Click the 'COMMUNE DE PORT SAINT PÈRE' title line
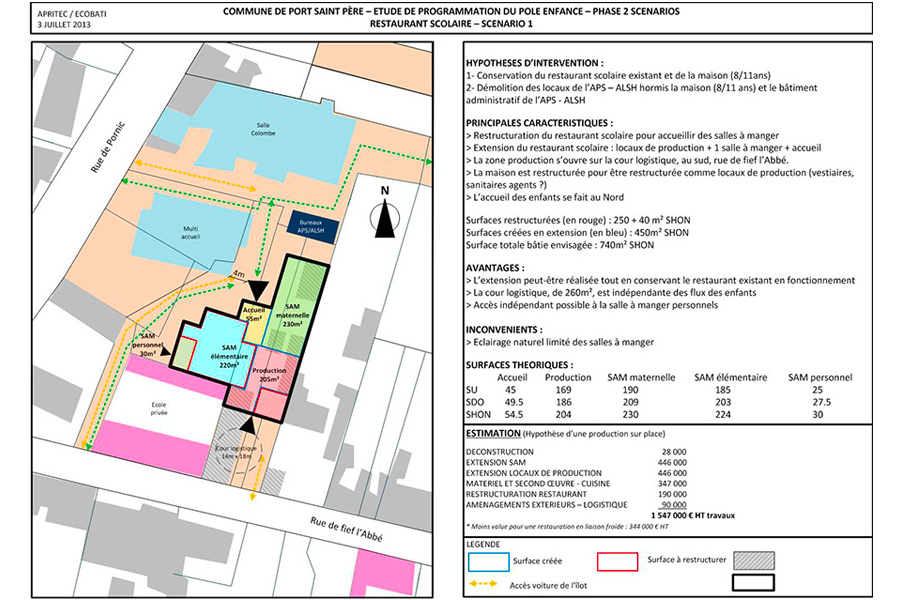The height and width of the screenshot is (600, 900). 451,11
